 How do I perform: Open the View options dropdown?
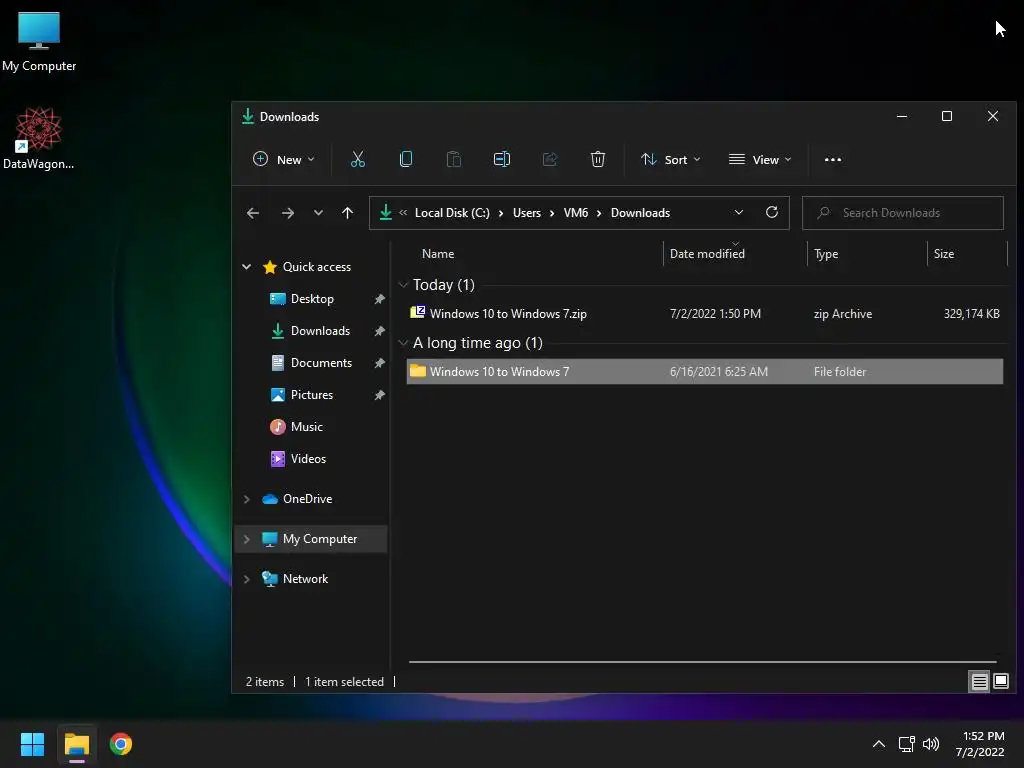pos(760,159)
